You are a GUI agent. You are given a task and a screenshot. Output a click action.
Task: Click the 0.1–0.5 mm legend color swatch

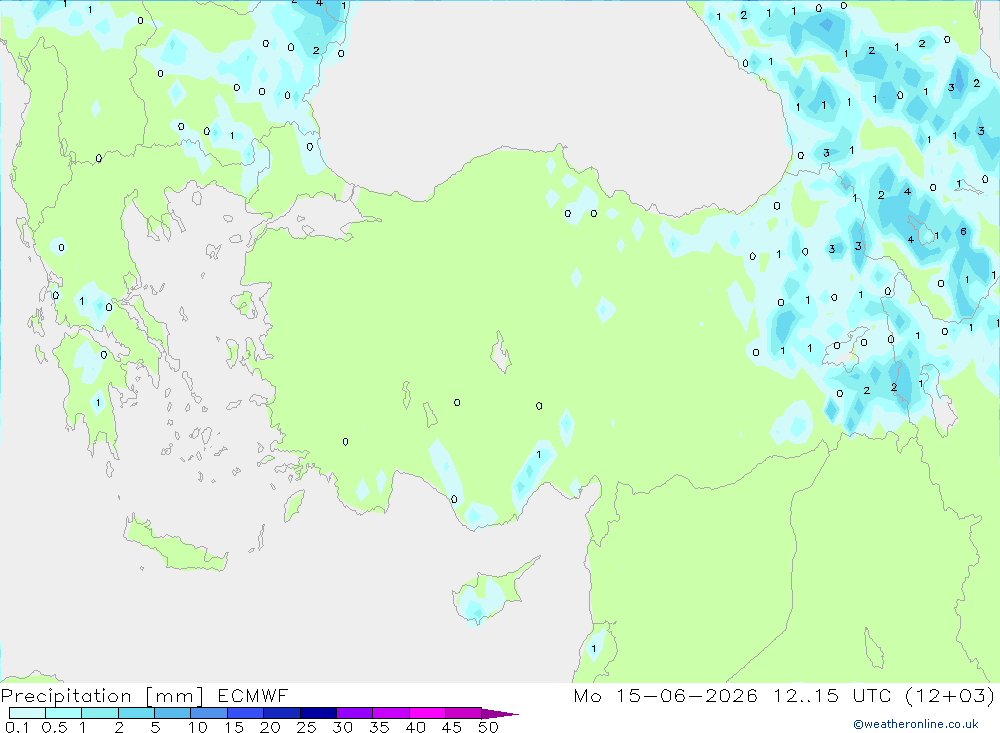tap(27, 713)
